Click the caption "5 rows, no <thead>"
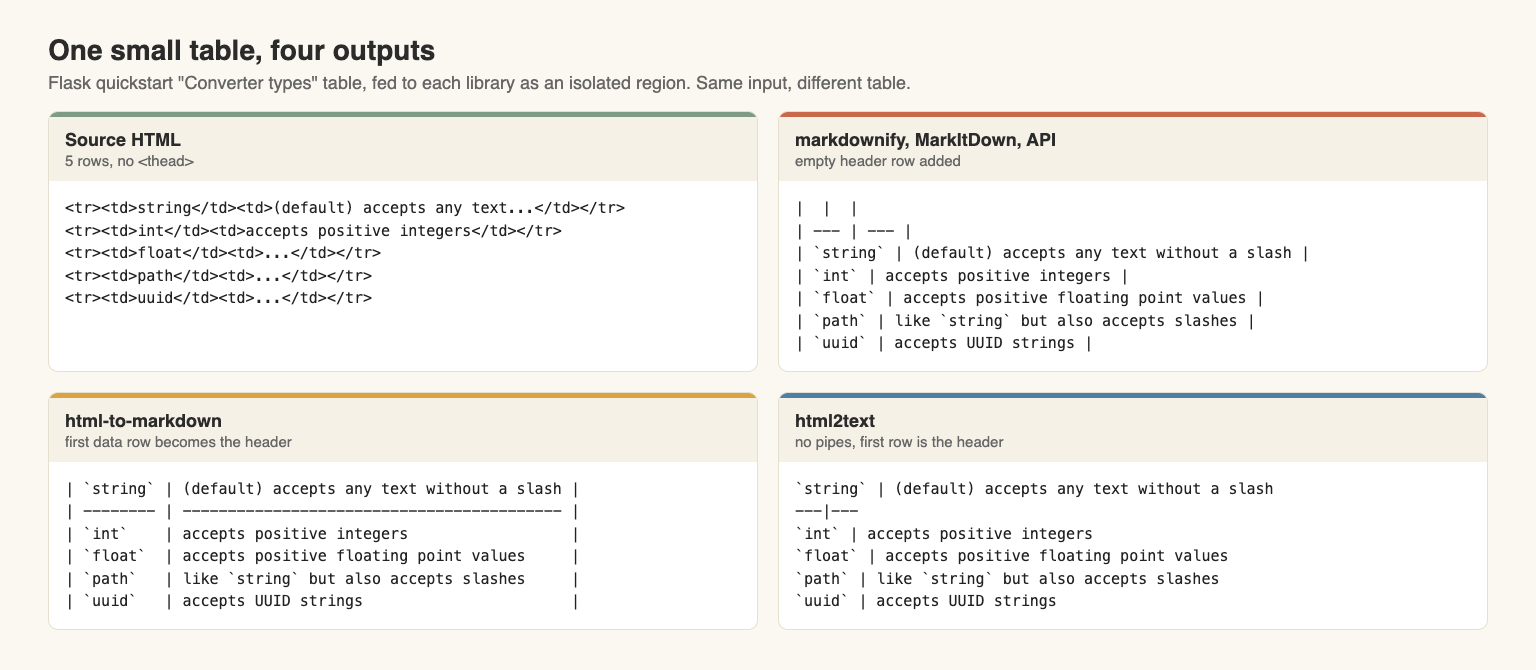1536x670 pixels. click(x=129, y=161)
